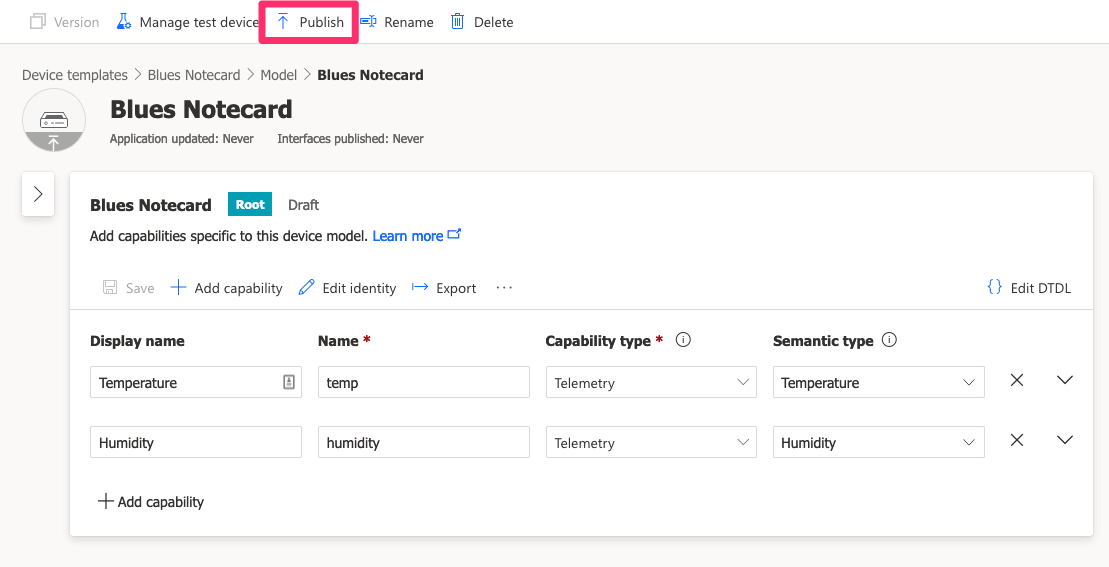The image size is (1109, 567).
Task: Click the Capability type info icon
Action: (x=683, y=340)
